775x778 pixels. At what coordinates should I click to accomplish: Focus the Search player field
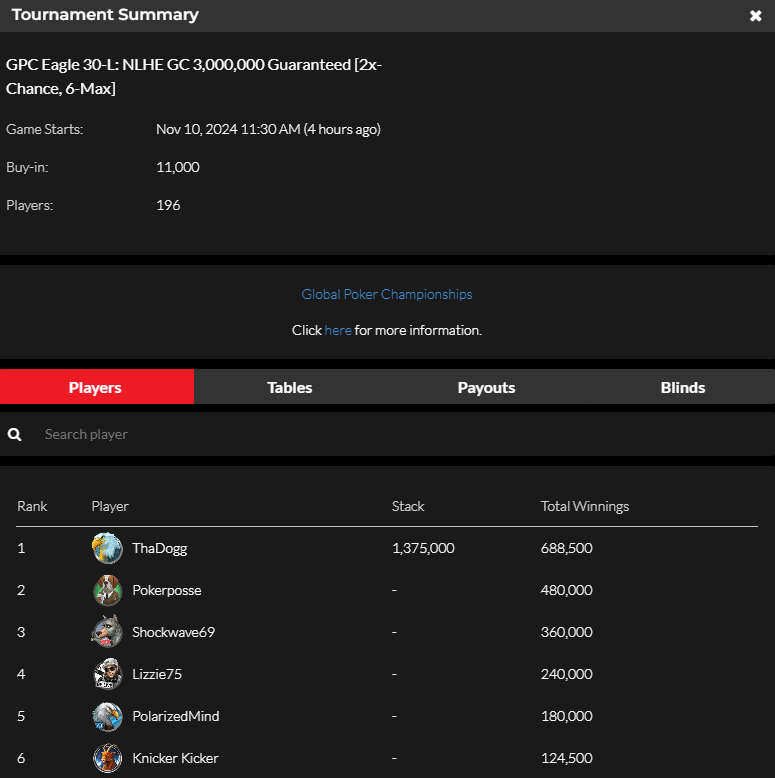387,435
